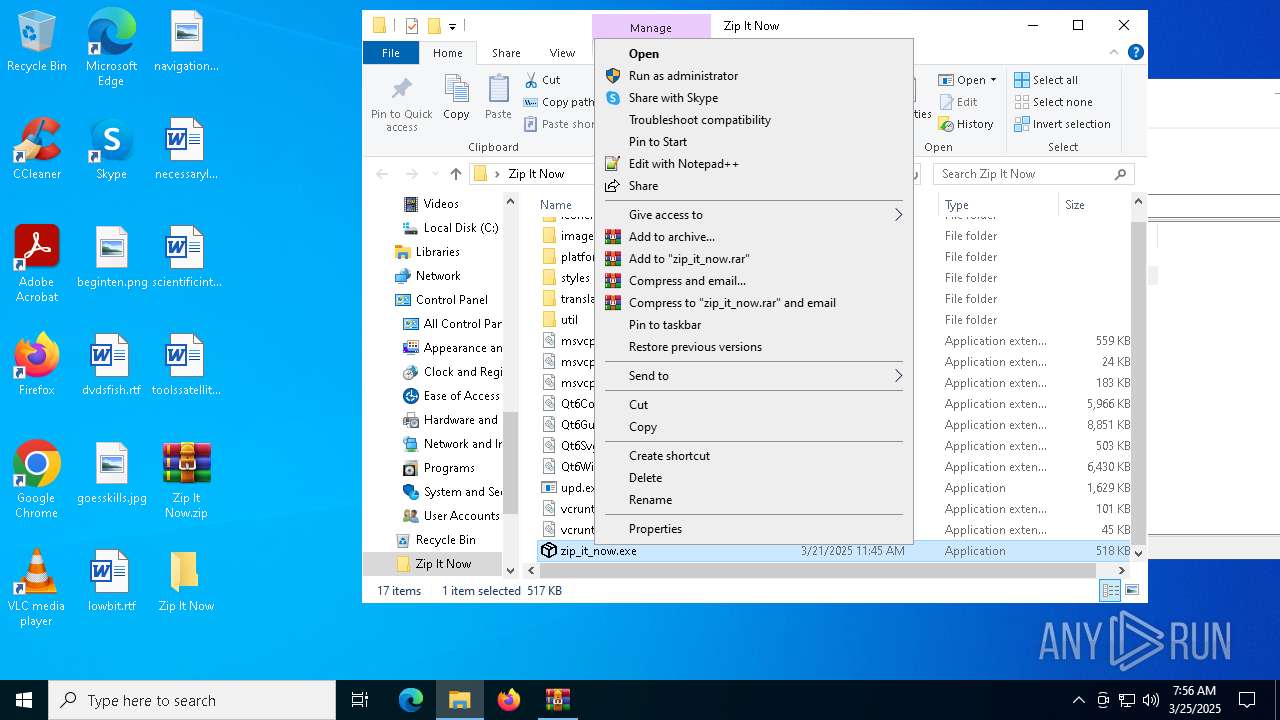Click Task View taskbar icon

click(360, 700)
